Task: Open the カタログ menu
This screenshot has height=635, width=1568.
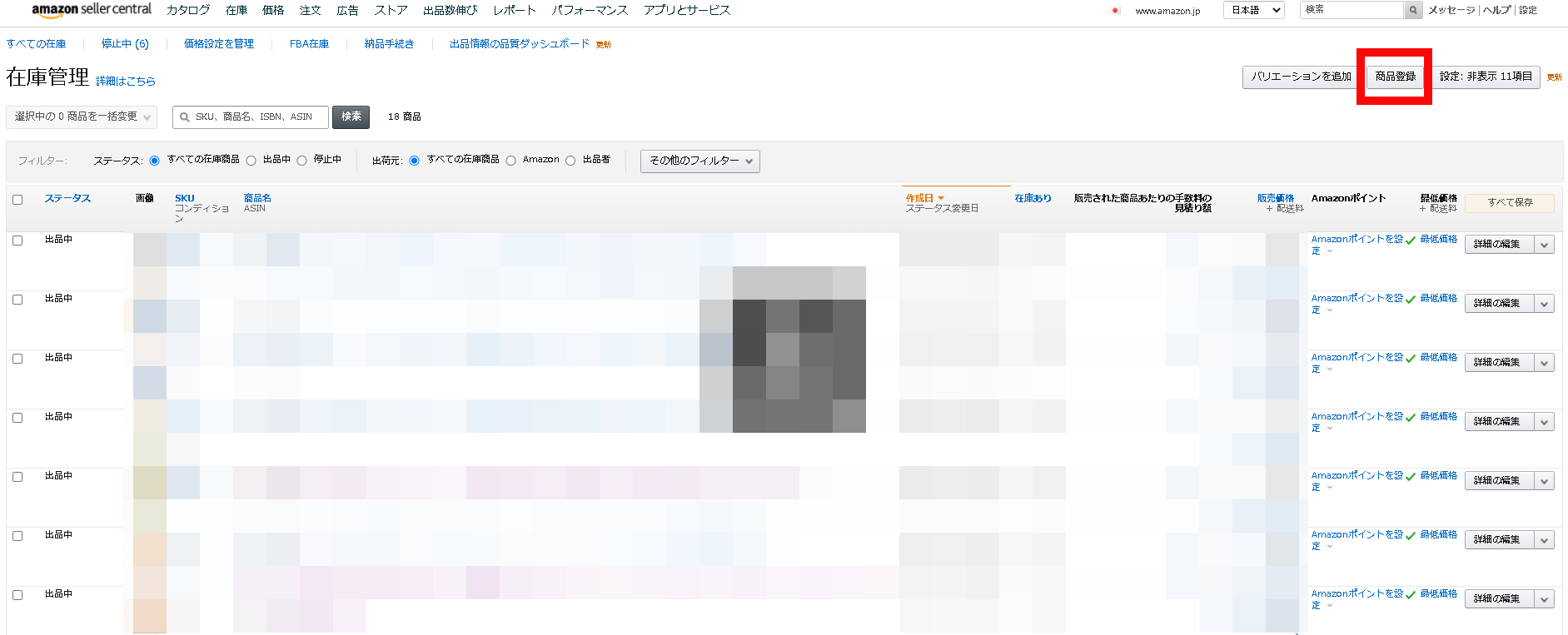Action: (x=188, y=10)
